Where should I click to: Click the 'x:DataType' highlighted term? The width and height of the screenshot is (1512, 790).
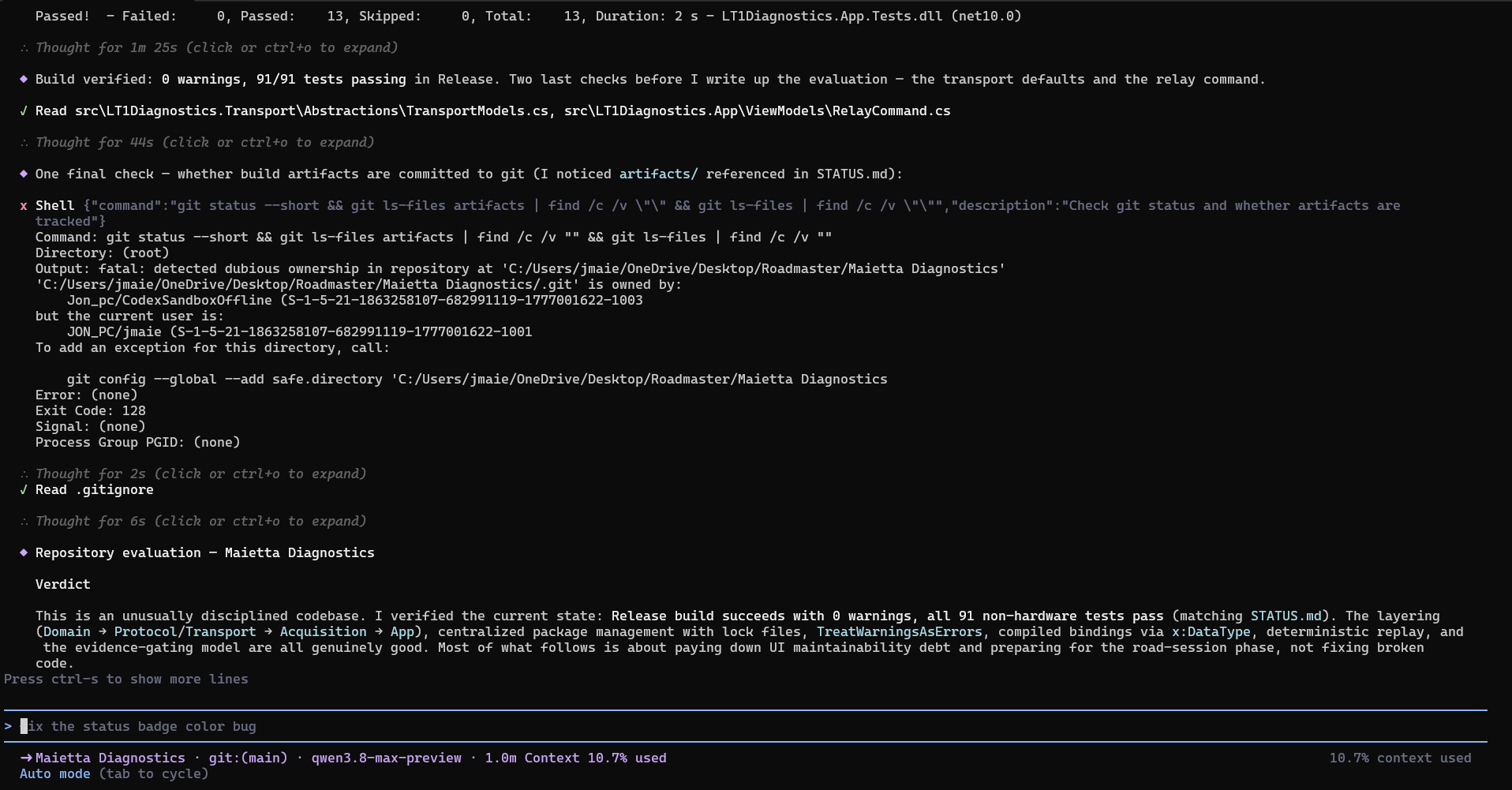click(x=1211, y=631)
